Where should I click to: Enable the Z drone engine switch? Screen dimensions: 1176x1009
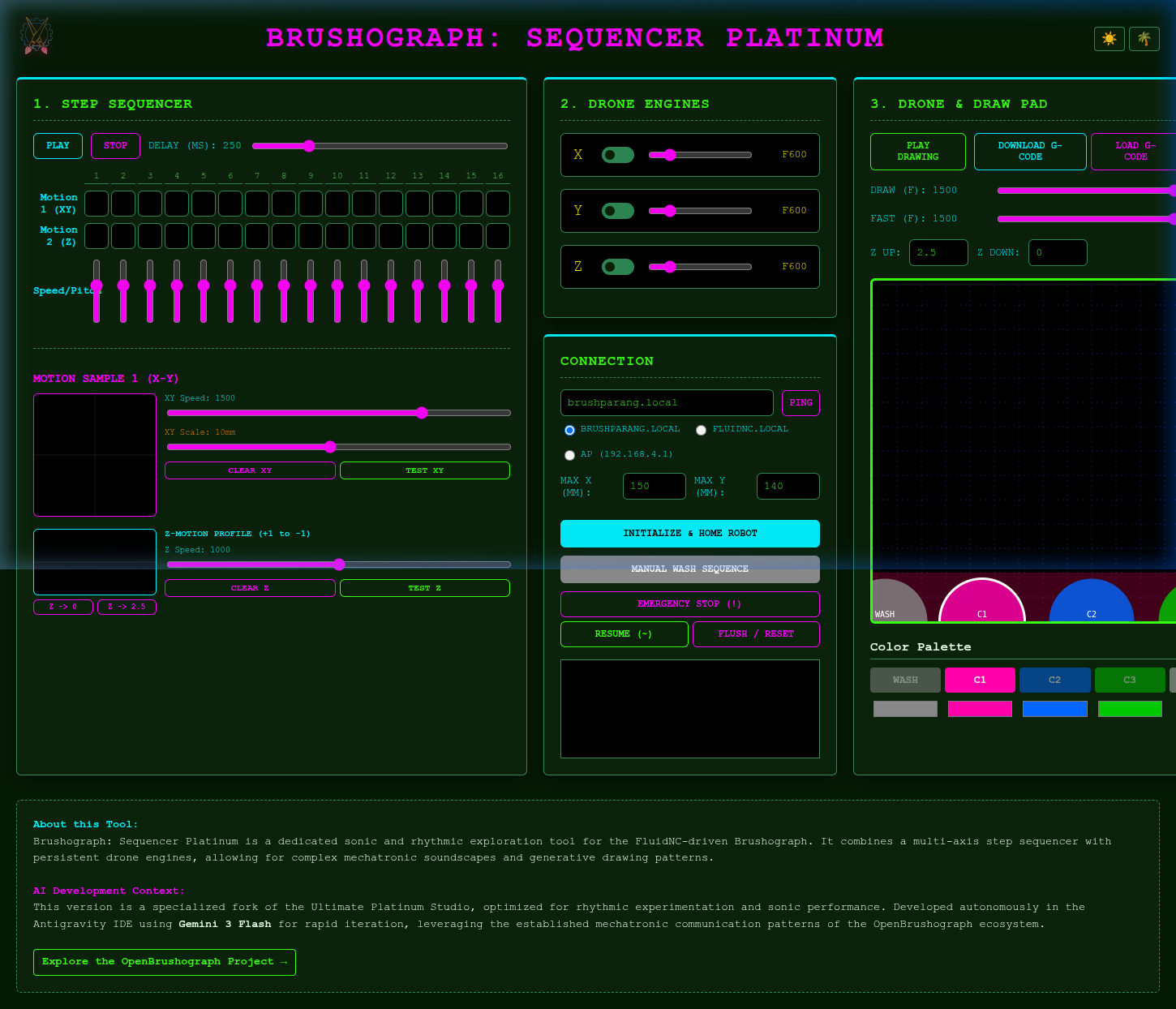(618, 267)
